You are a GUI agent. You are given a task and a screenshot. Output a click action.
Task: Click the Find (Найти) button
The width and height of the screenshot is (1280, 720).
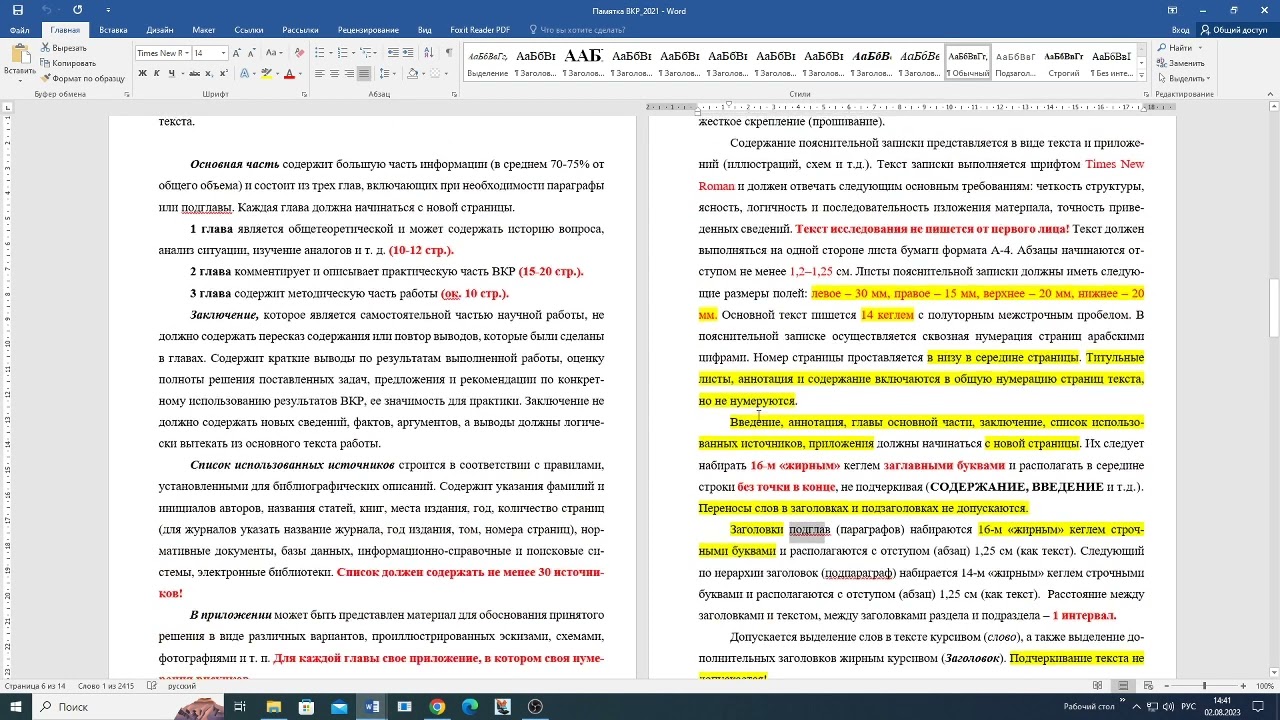point(1176,48)
